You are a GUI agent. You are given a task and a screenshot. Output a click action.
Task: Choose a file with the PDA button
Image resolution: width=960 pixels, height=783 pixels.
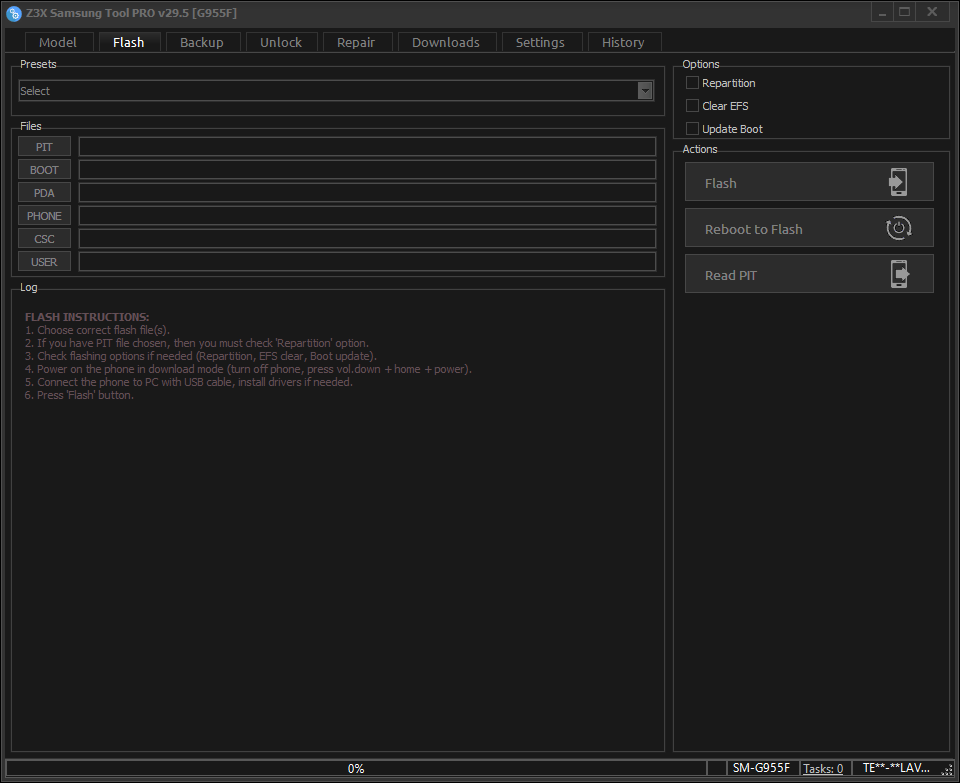pyautogui.click(x=44, y=193)
